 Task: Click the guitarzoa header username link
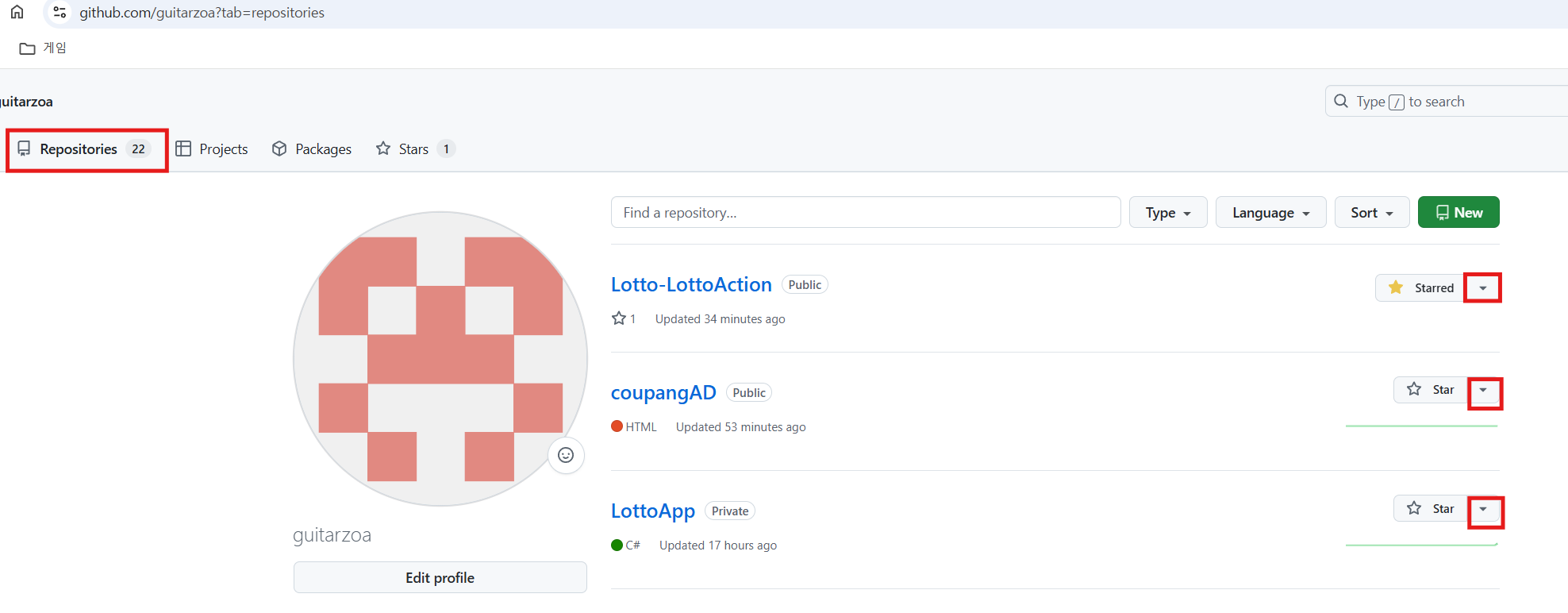26,102
